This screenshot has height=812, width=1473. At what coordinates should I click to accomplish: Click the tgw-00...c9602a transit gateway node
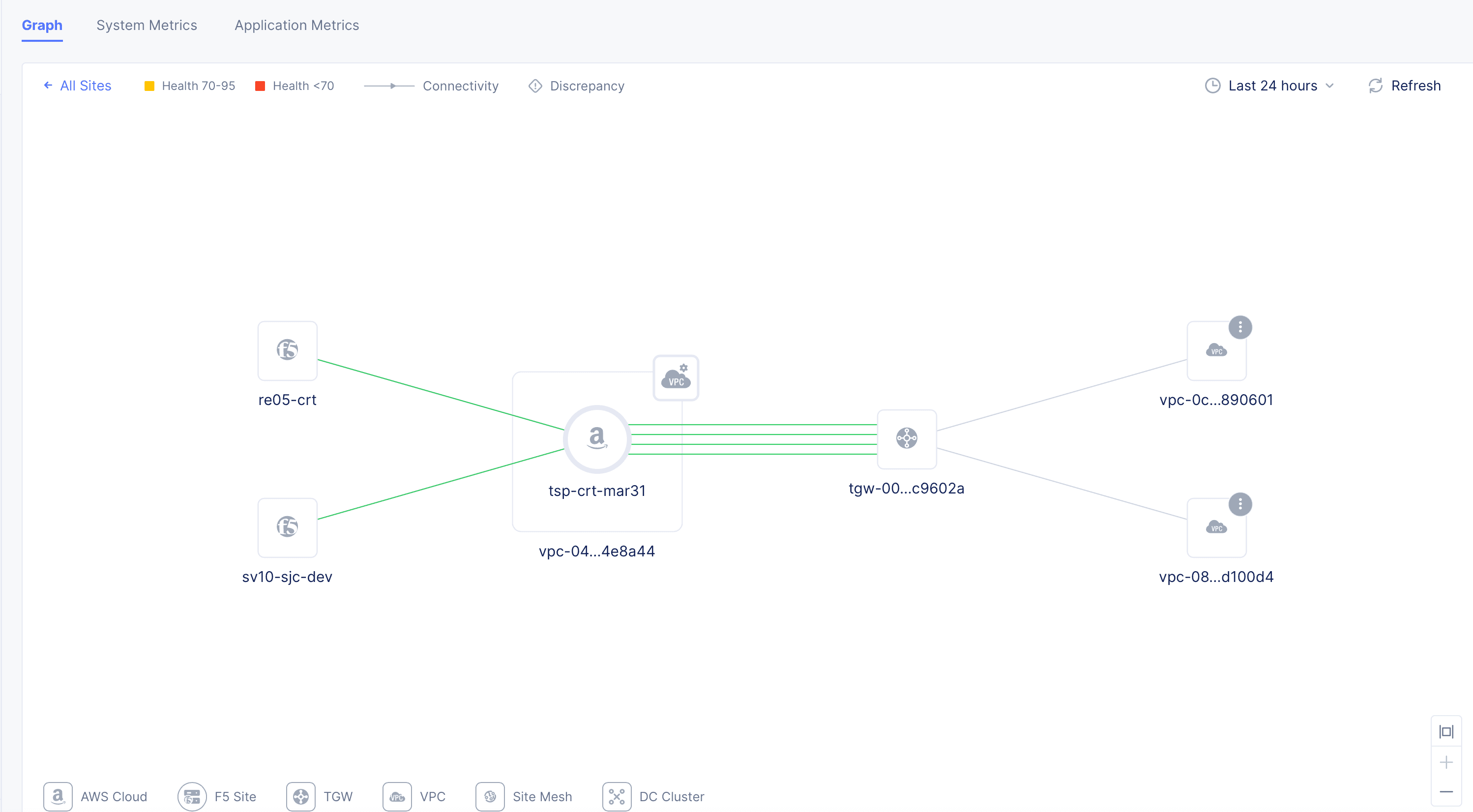[906, 438]
